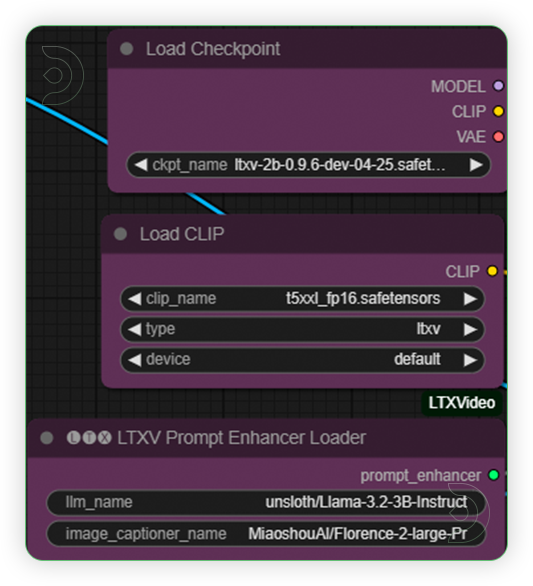The image size is (533, 586).
Task: Select next ckpt_name with the right arrow
Action: click(x=476, y=165)
